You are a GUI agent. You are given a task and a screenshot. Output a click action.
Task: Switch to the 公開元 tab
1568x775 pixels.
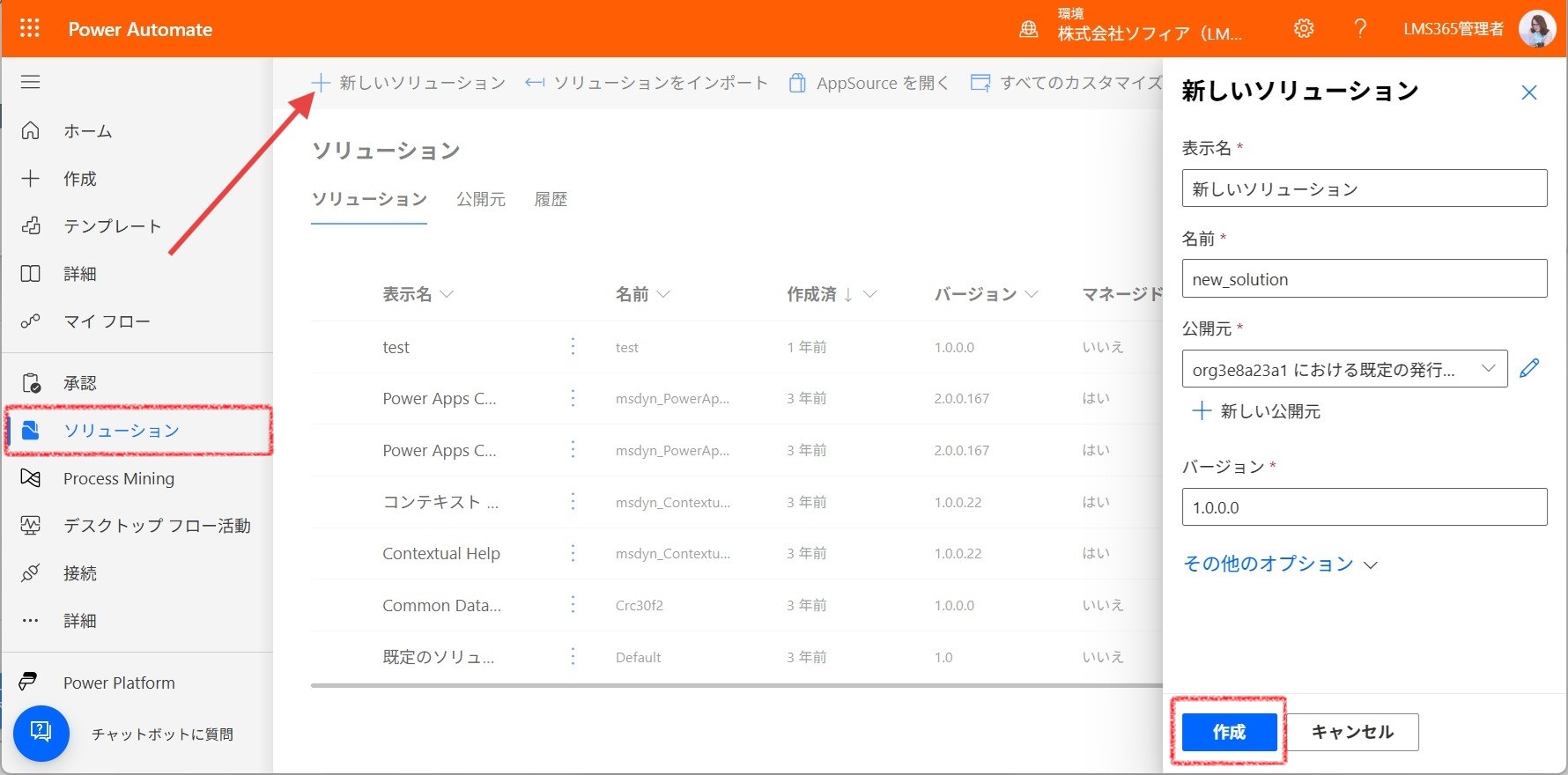(x=481, y=200)
